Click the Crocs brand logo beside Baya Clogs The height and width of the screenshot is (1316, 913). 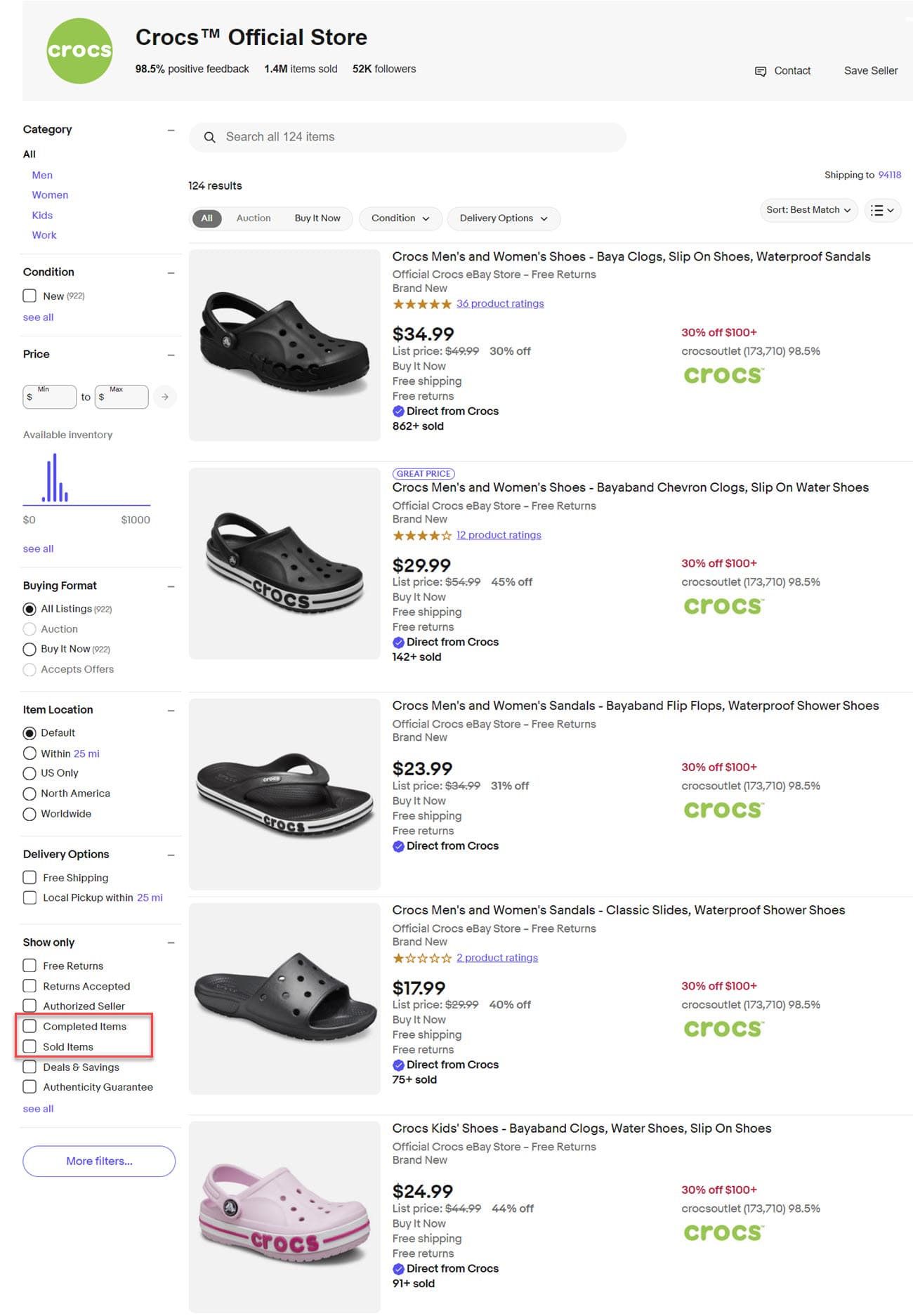[x=723, y=375]
